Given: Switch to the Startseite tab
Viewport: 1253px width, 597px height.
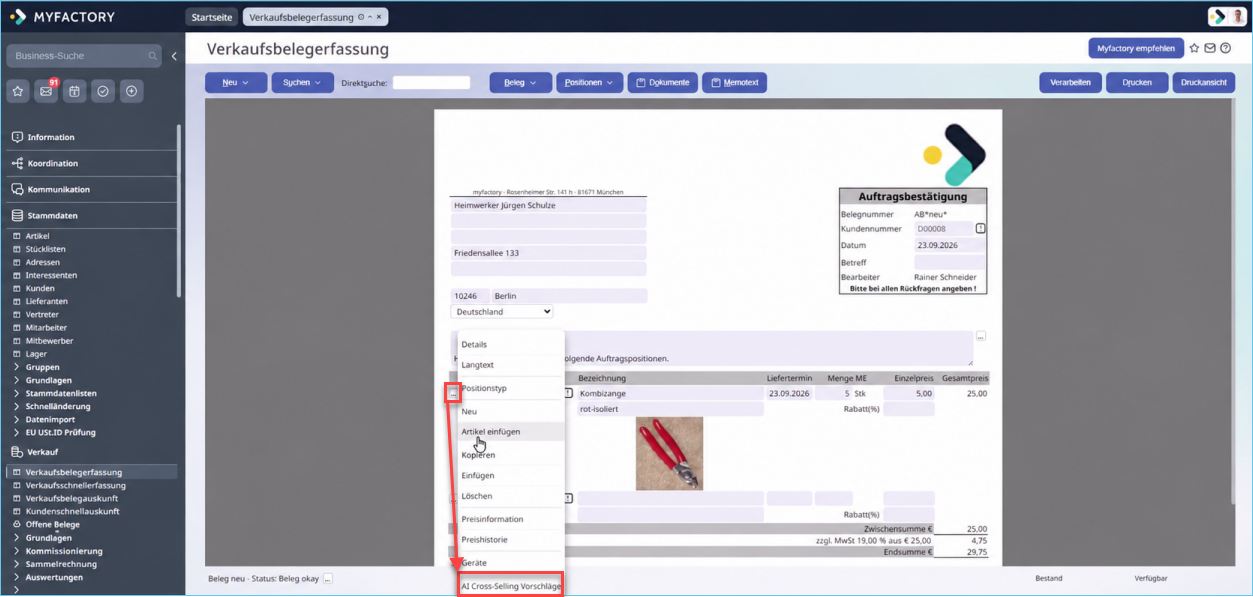Looking at the screenshot, I should [x=212, y=17].
